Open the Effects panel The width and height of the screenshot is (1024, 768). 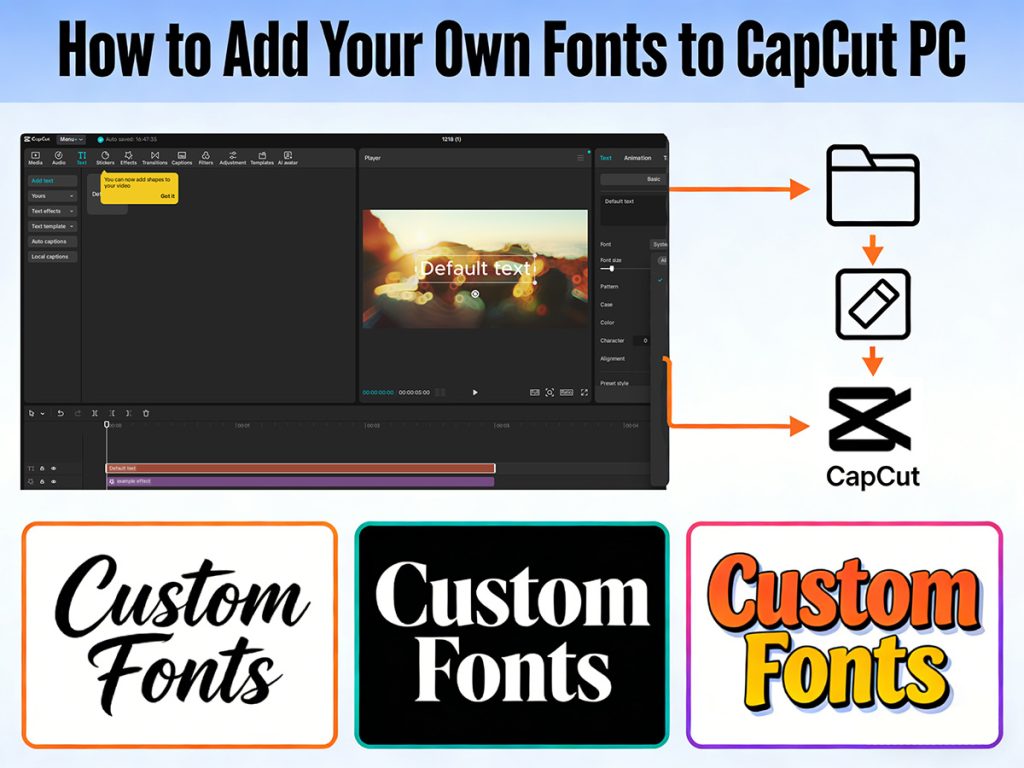click(128, 158)
